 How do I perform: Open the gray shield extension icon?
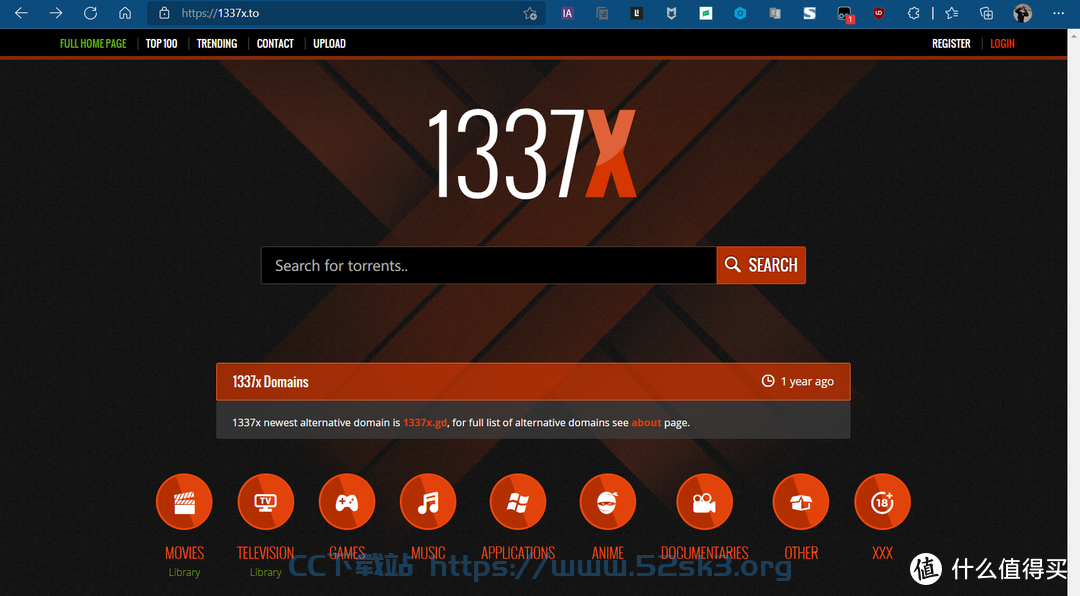(x=671, y=13)
